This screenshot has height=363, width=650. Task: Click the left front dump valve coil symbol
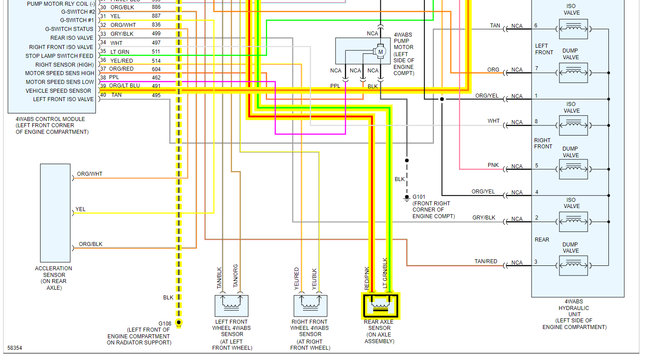coord(573,73)
